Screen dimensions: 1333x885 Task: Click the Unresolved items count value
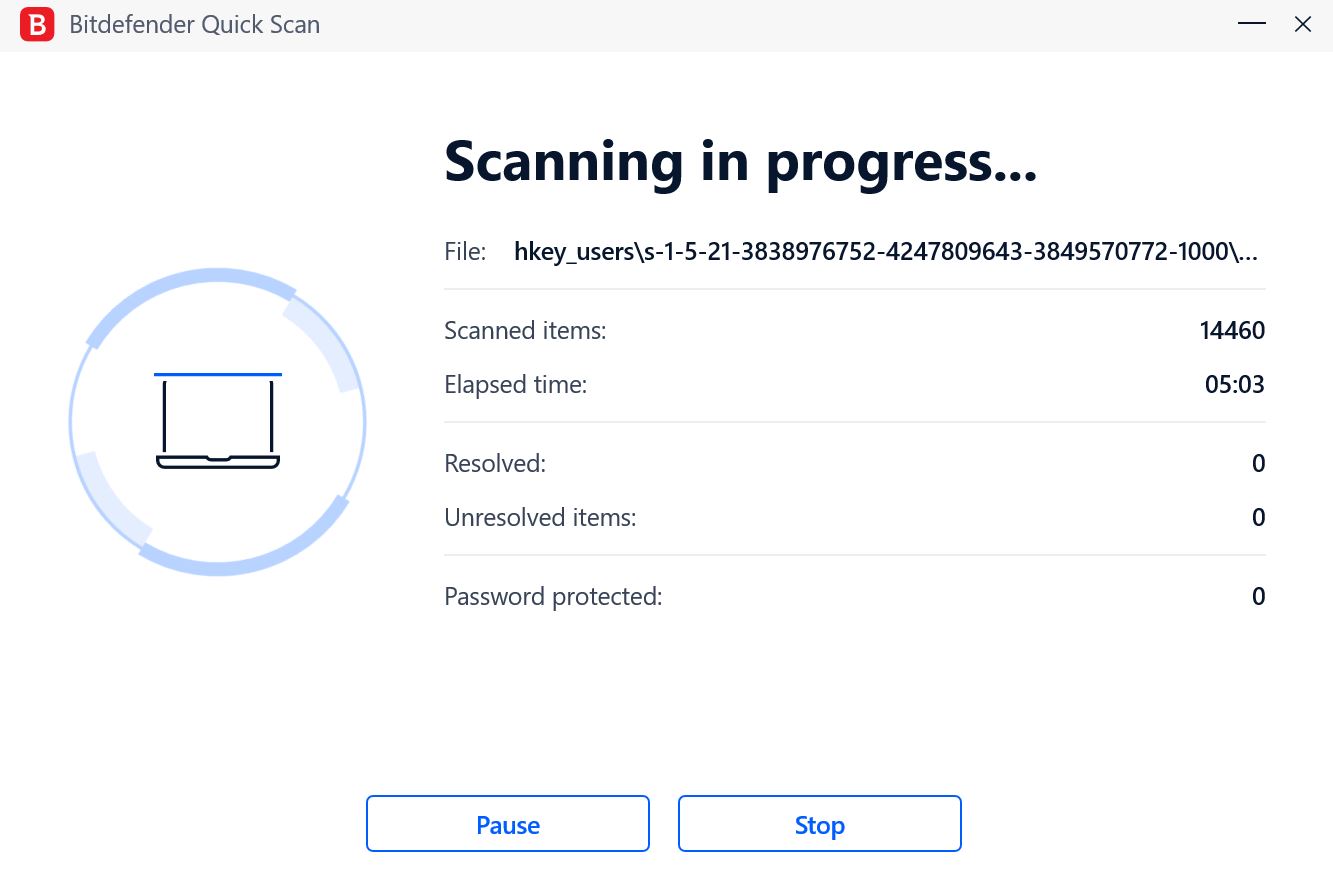pyautogui.click(x=1259, y=517)
